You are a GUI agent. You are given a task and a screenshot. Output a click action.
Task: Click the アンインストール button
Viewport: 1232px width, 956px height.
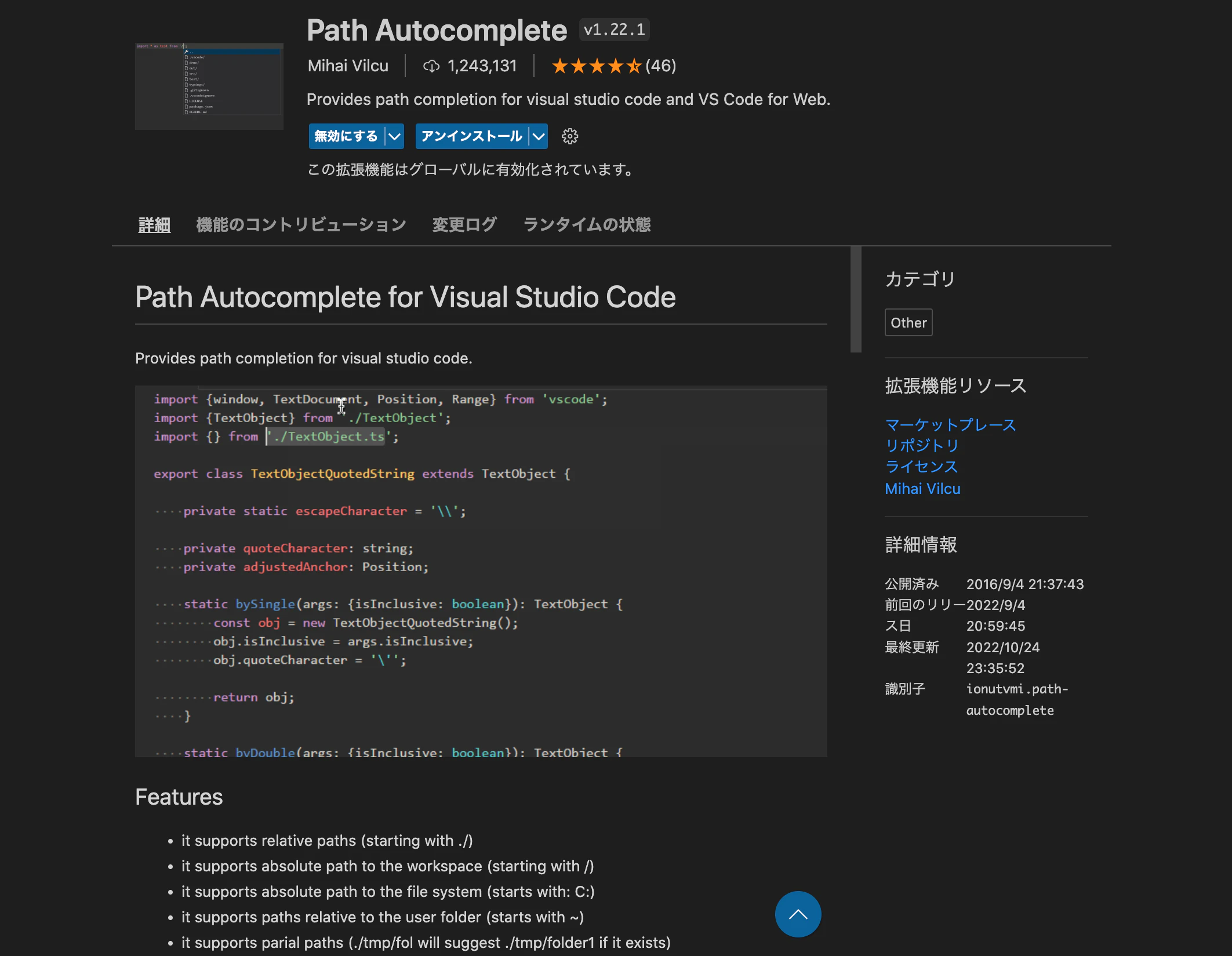click(x=471, y=136)
